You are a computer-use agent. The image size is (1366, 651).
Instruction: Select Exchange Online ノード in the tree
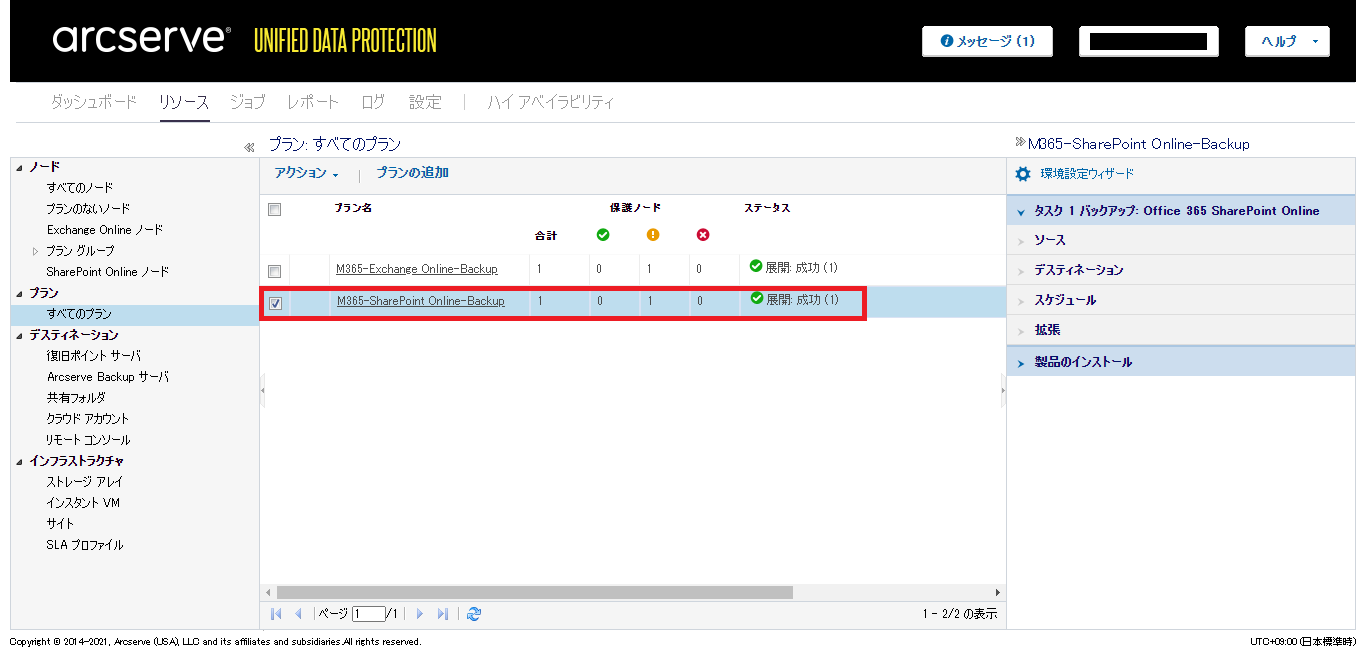pos(105,230)
